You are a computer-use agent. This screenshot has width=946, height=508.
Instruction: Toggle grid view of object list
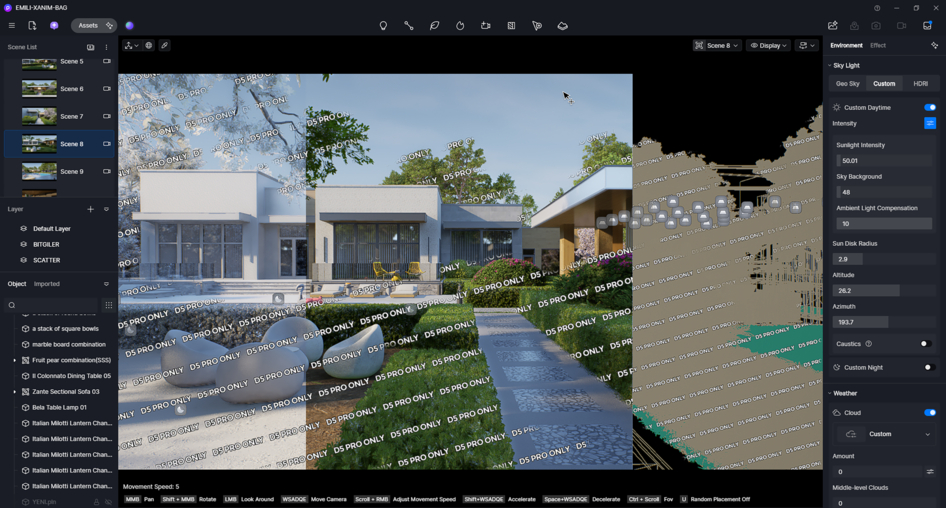click(109, 305)
